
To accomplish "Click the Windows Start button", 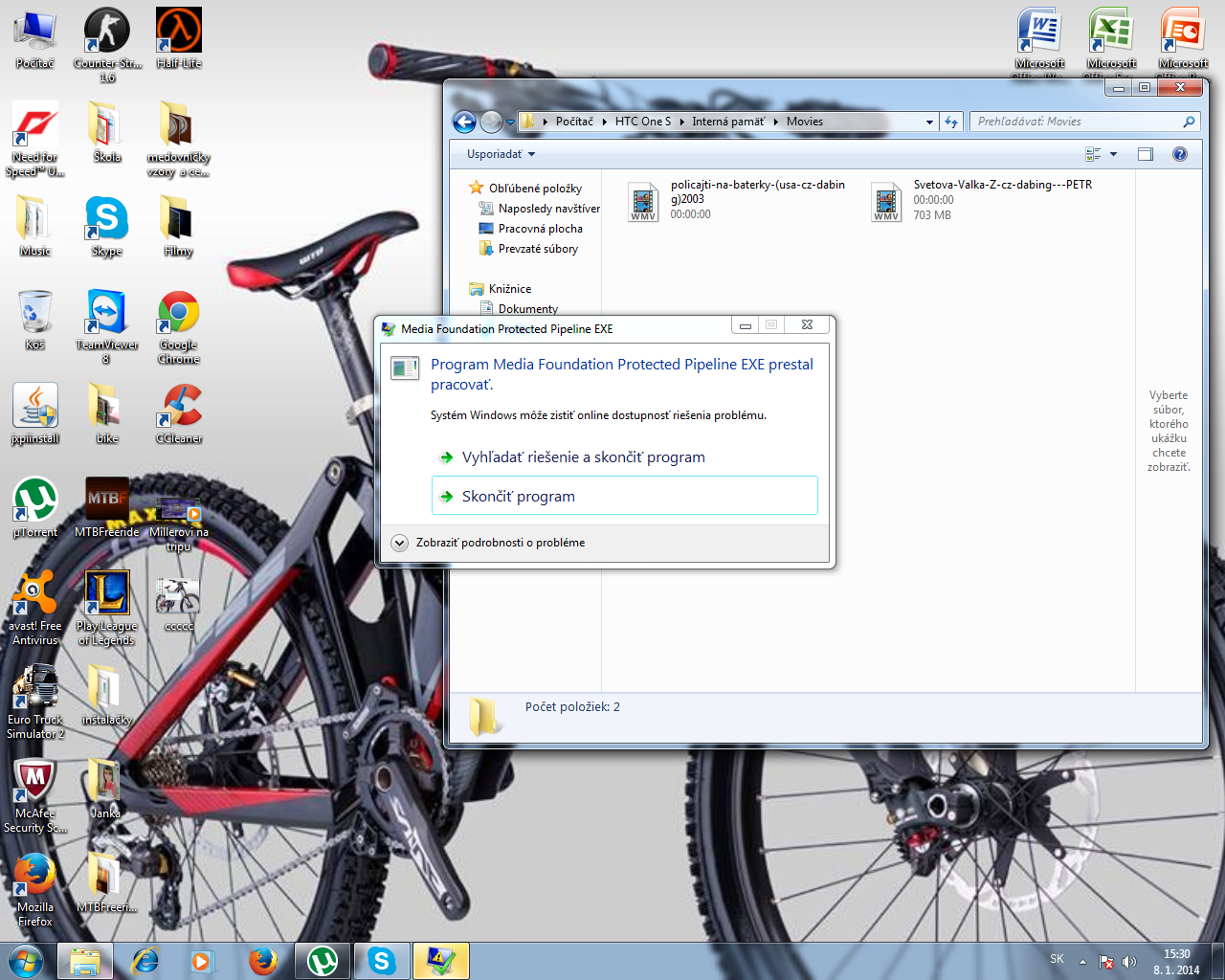I will 26,960.
